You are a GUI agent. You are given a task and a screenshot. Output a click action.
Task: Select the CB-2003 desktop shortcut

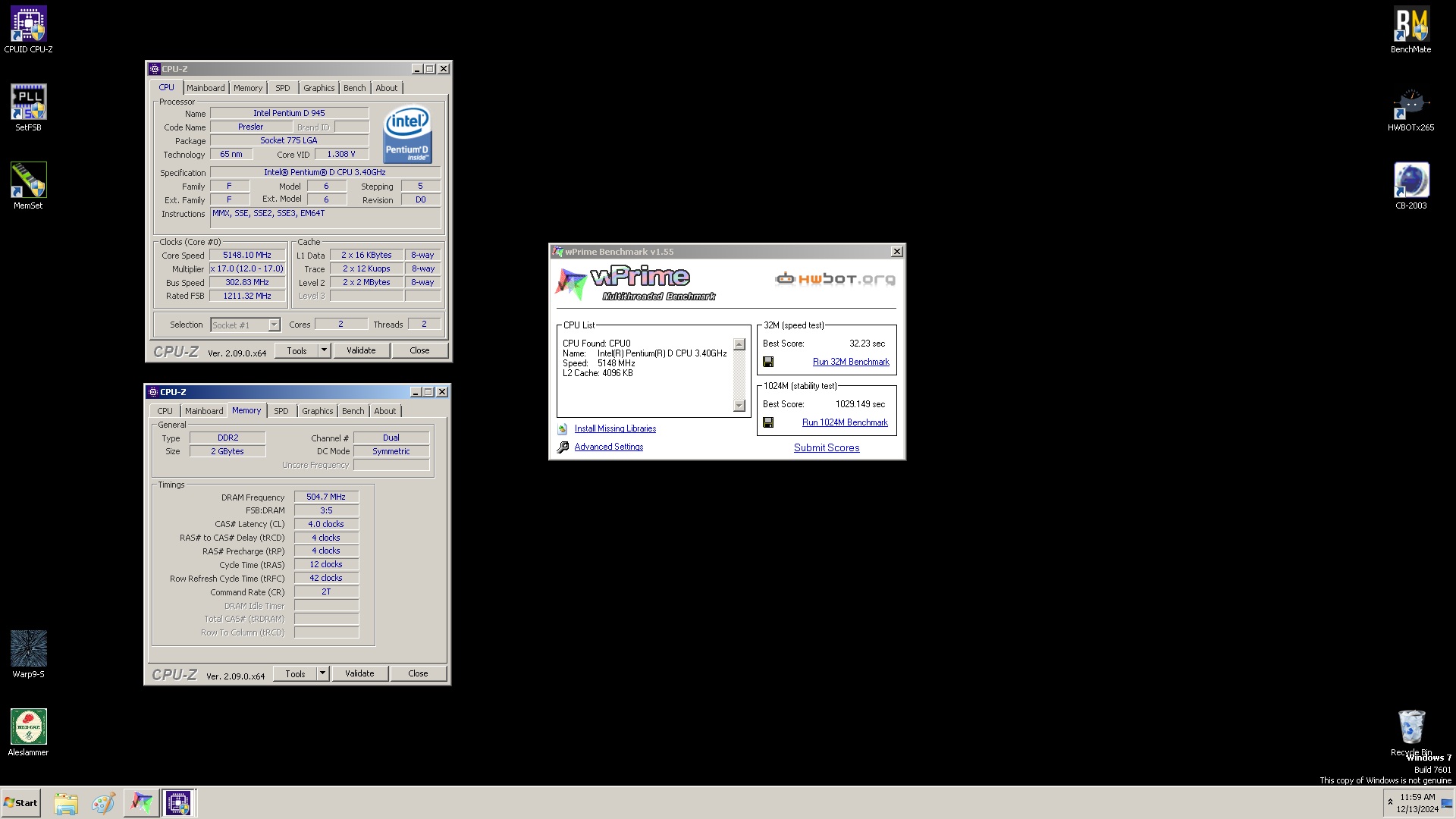[1410, 187]
